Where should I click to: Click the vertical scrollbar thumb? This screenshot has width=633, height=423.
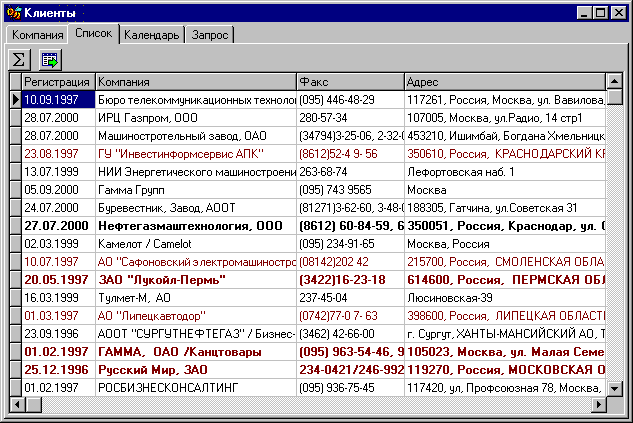614,97
